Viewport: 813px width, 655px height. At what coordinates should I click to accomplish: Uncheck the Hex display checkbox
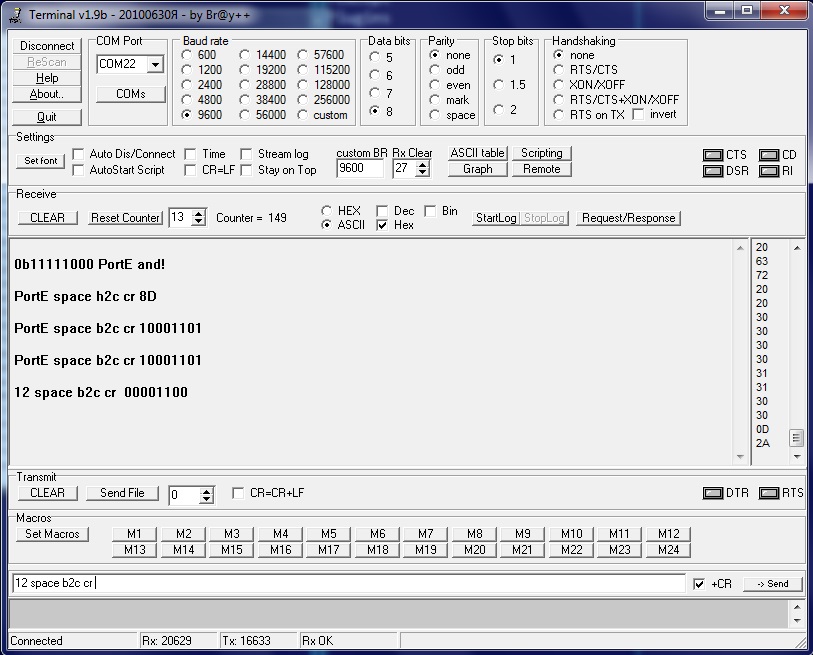(x=382, y=225)
